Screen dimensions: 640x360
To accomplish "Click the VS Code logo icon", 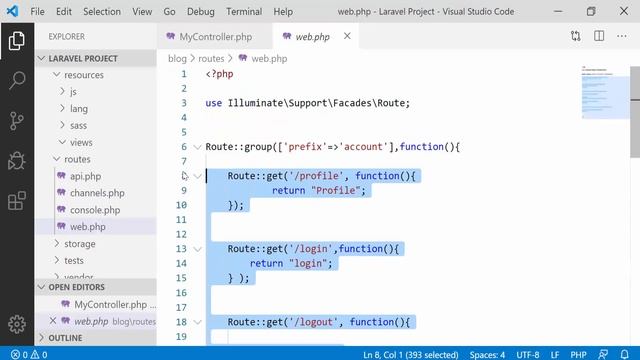I will pos(13,11).
